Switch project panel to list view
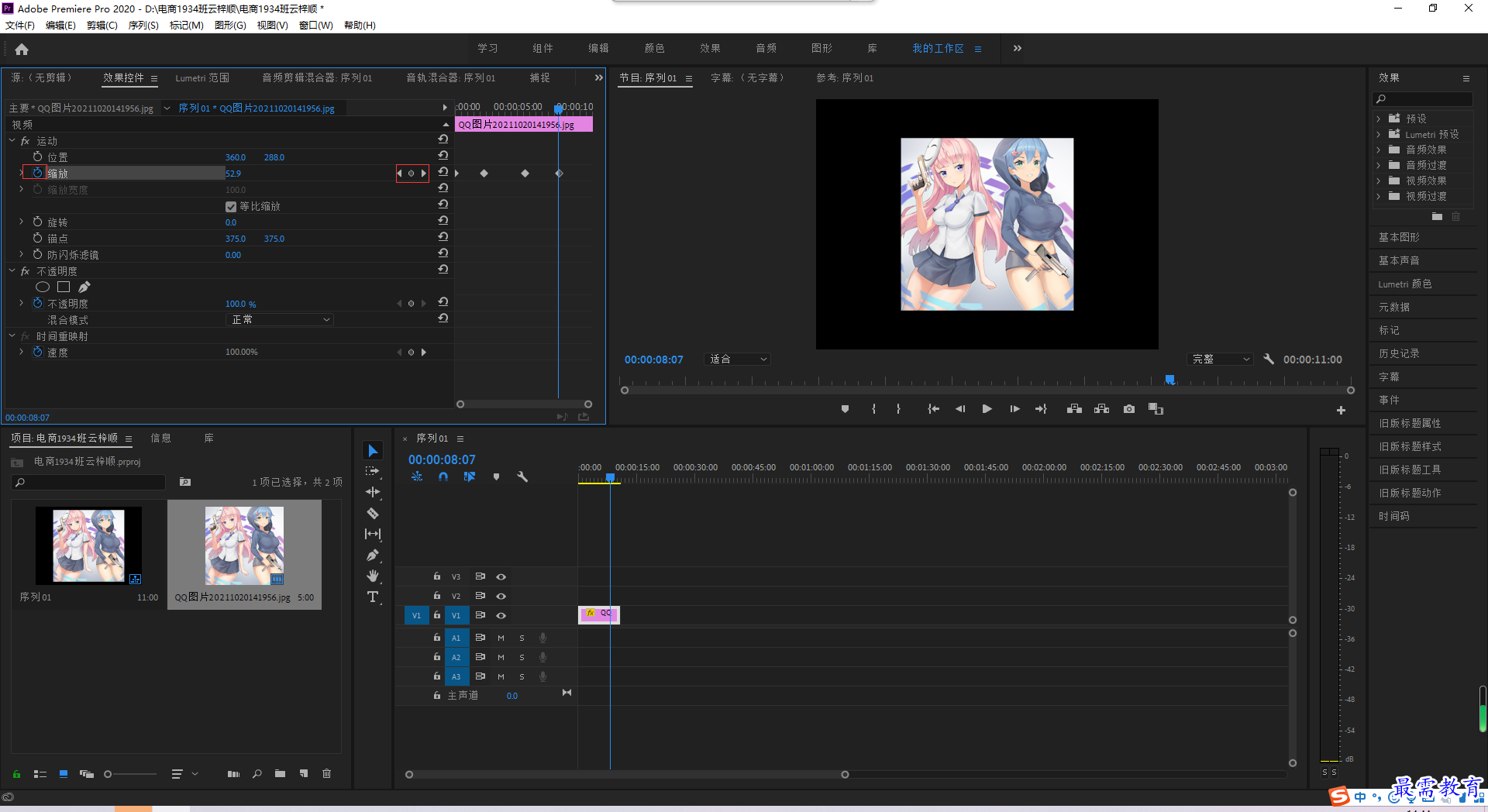Screen dimensions: 1488x812 pyautogui.click(x=40, y=773)
